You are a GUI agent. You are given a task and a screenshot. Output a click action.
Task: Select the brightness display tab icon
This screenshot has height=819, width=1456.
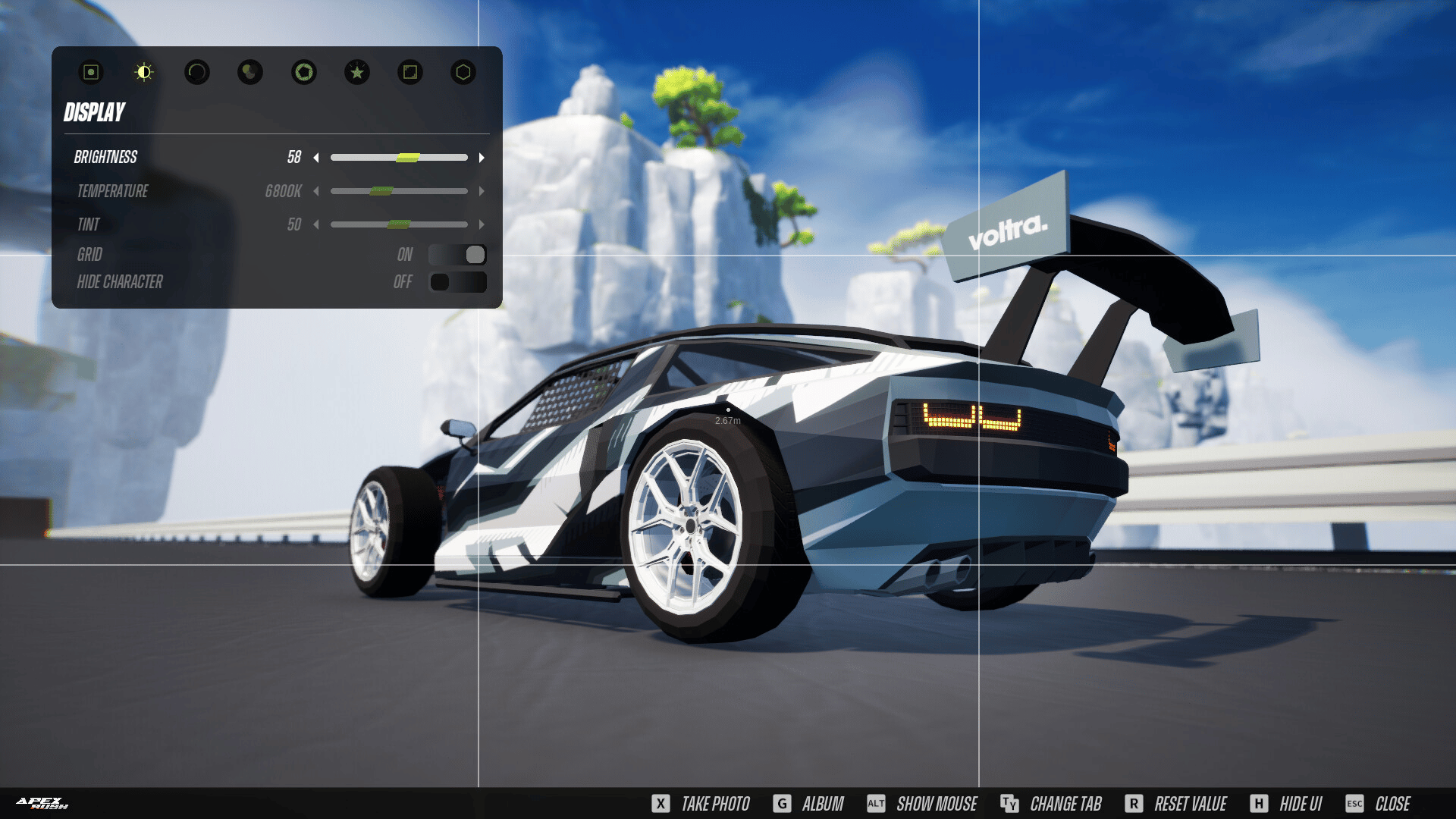click(x=144, y=72)
